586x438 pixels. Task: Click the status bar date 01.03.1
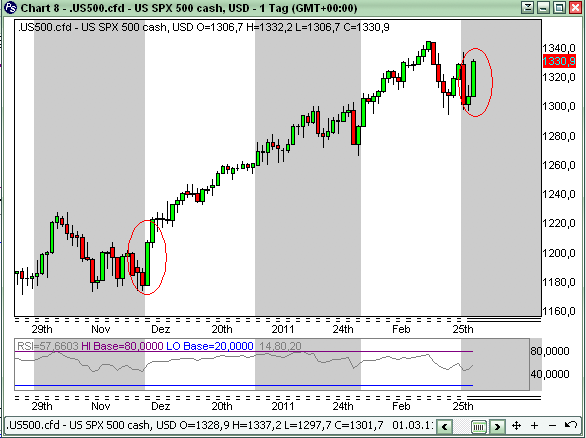click(413, 425)
